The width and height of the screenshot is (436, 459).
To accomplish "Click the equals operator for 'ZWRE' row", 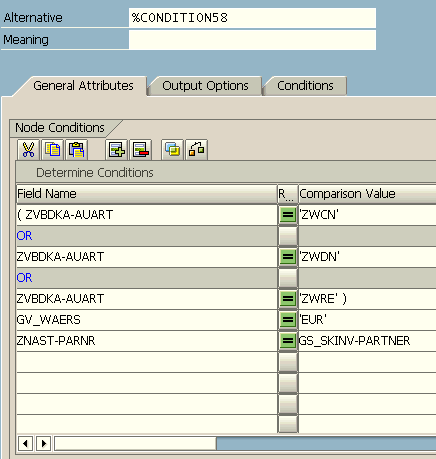I will click(x=288, y=299).
